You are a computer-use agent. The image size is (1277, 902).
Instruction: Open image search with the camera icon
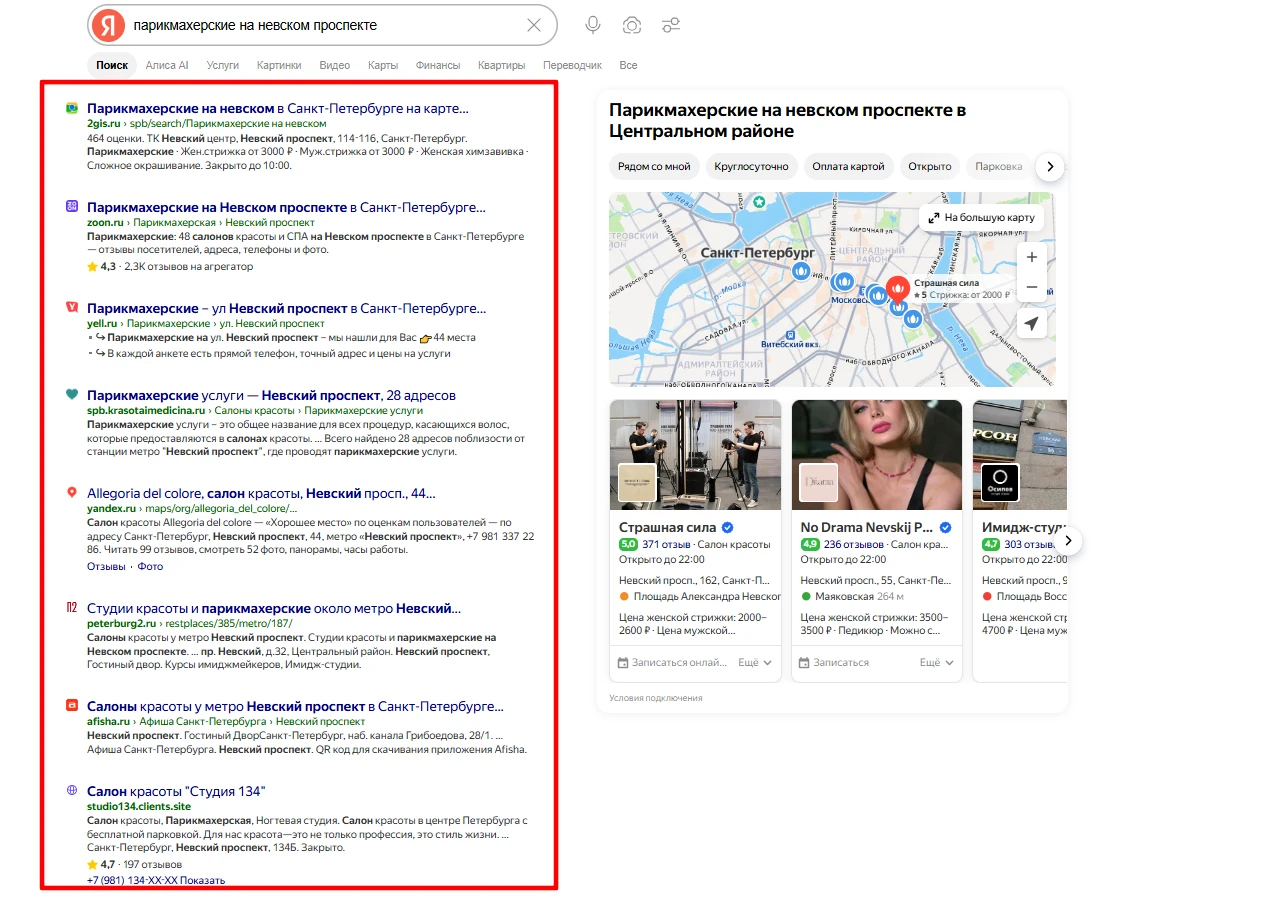click(632, 25)
